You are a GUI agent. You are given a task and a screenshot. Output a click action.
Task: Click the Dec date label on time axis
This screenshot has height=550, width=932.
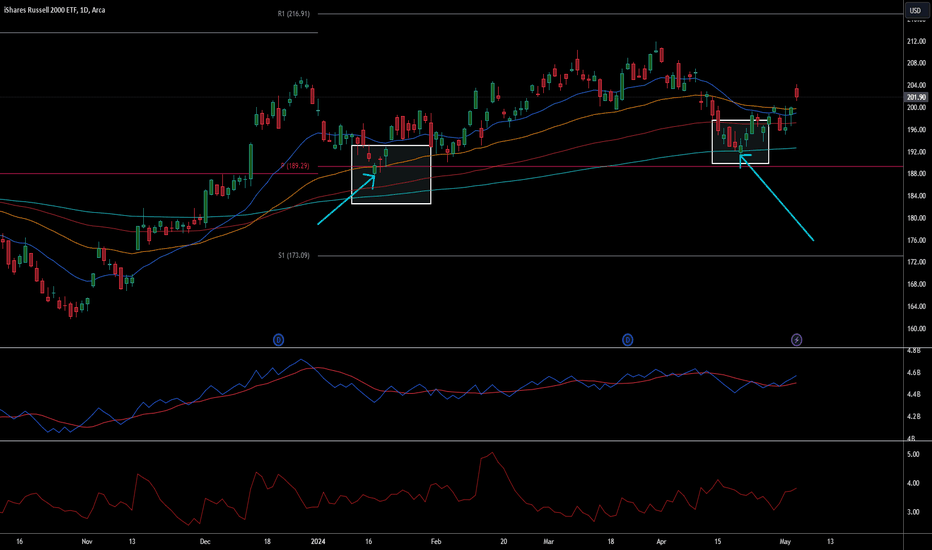pyautogui.click(x=205, y=542)
